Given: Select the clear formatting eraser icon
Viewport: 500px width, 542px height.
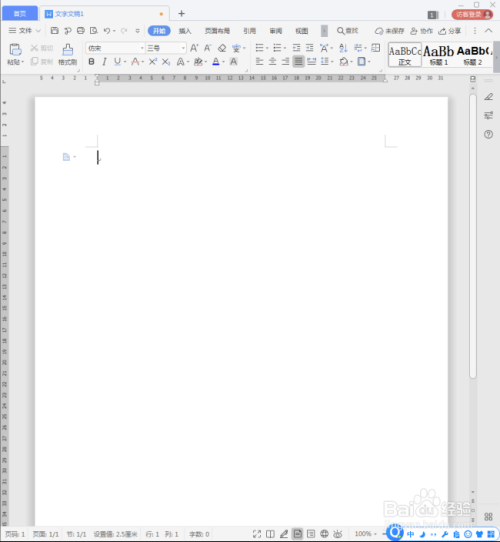Looking at the screenshot, I should [222, 48].
